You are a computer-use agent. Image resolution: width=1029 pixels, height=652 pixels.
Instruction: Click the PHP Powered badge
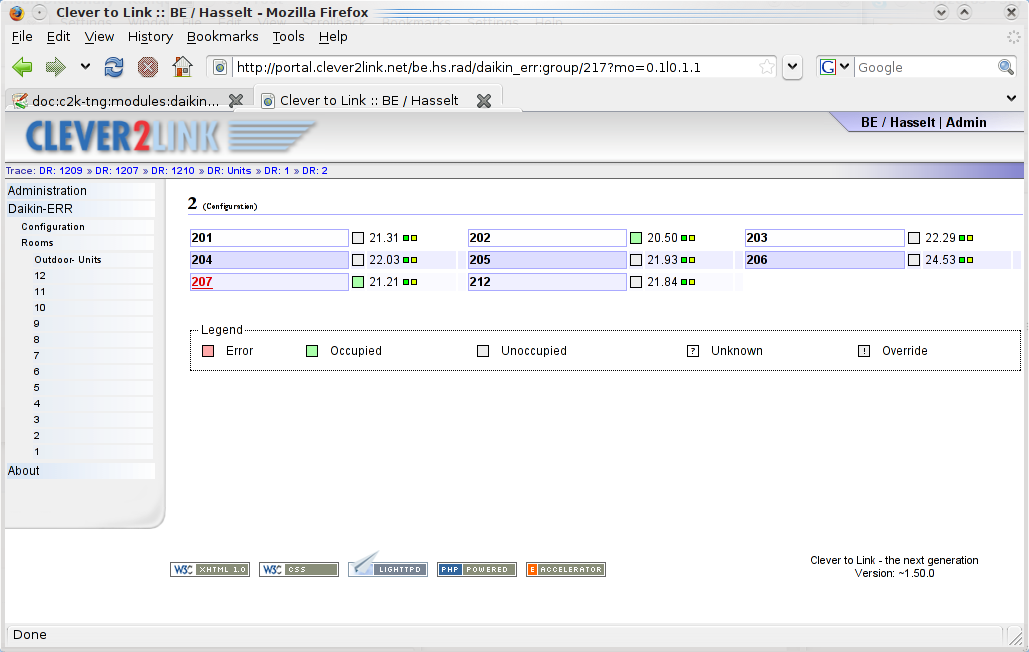476,569
